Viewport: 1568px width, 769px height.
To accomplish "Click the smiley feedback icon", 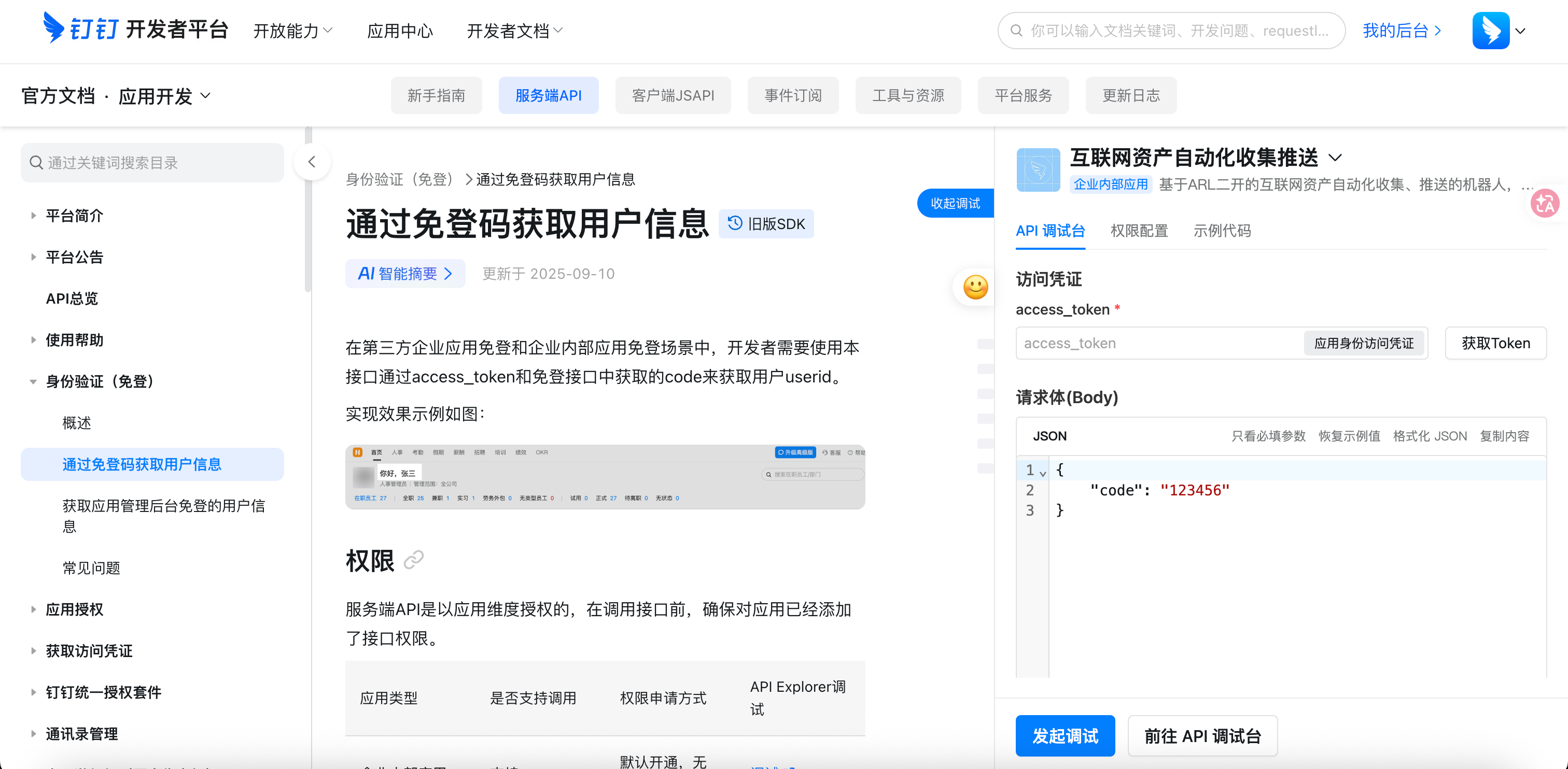I will pos(975,287).
